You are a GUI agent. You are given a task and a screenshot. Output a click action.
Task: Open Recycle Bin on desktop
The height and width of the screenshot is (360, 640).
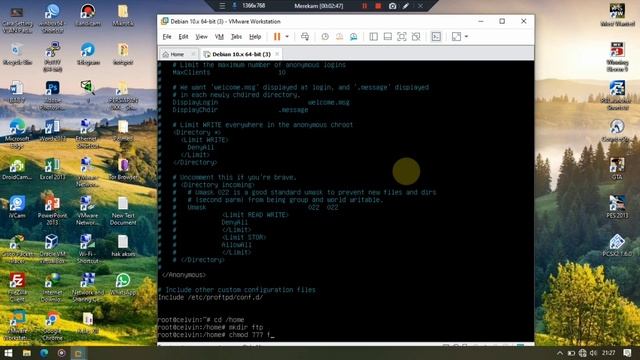pyautogui.click(x=17, y=54)
